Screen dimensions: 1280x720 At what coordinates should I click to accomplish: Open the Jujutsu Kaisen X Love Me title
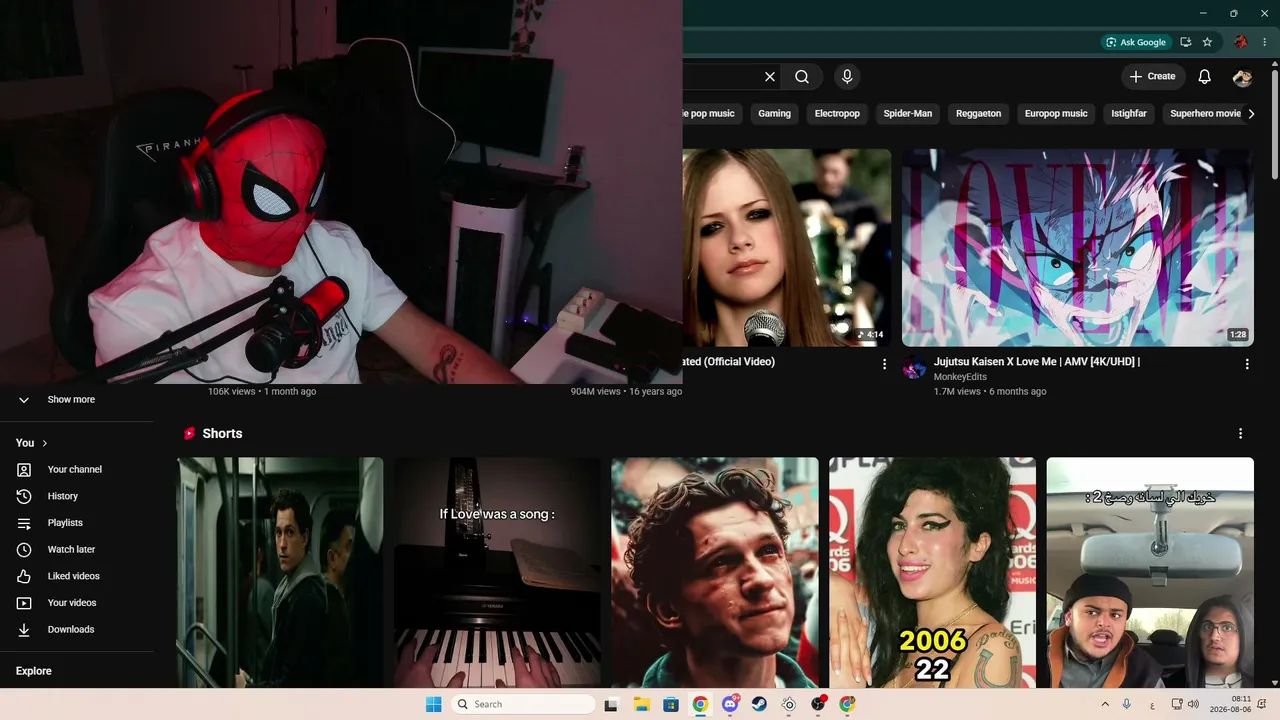click(x=1037, y=362)
